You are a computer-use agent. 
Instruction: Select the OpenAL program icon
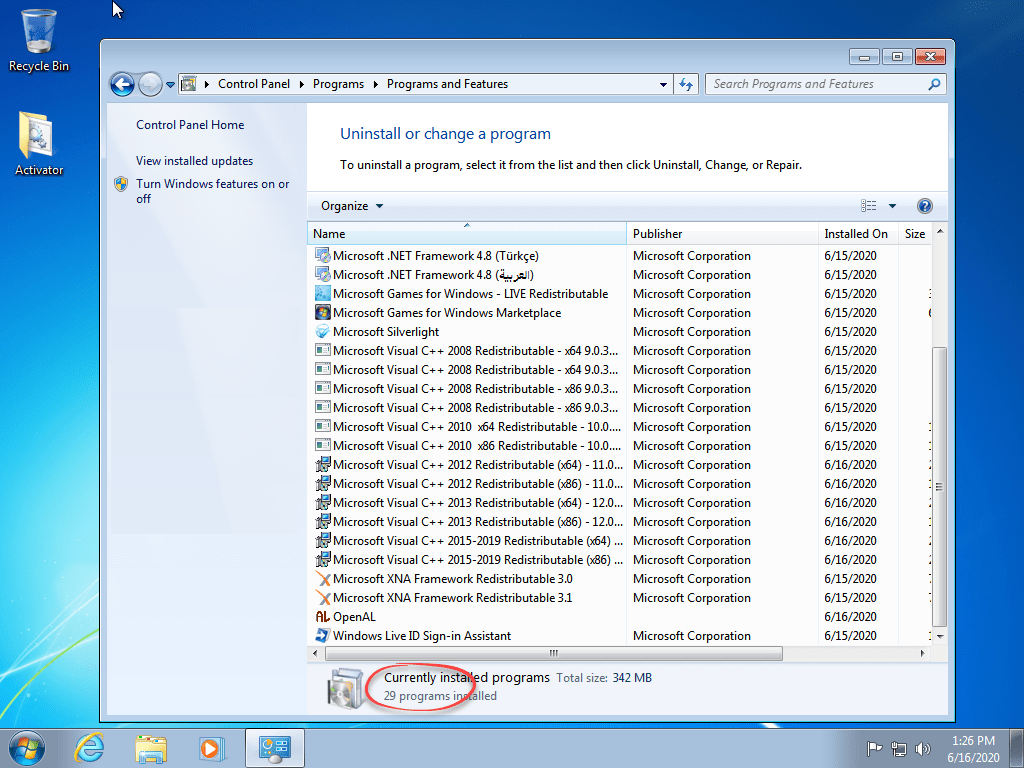[x=323, y=616]
